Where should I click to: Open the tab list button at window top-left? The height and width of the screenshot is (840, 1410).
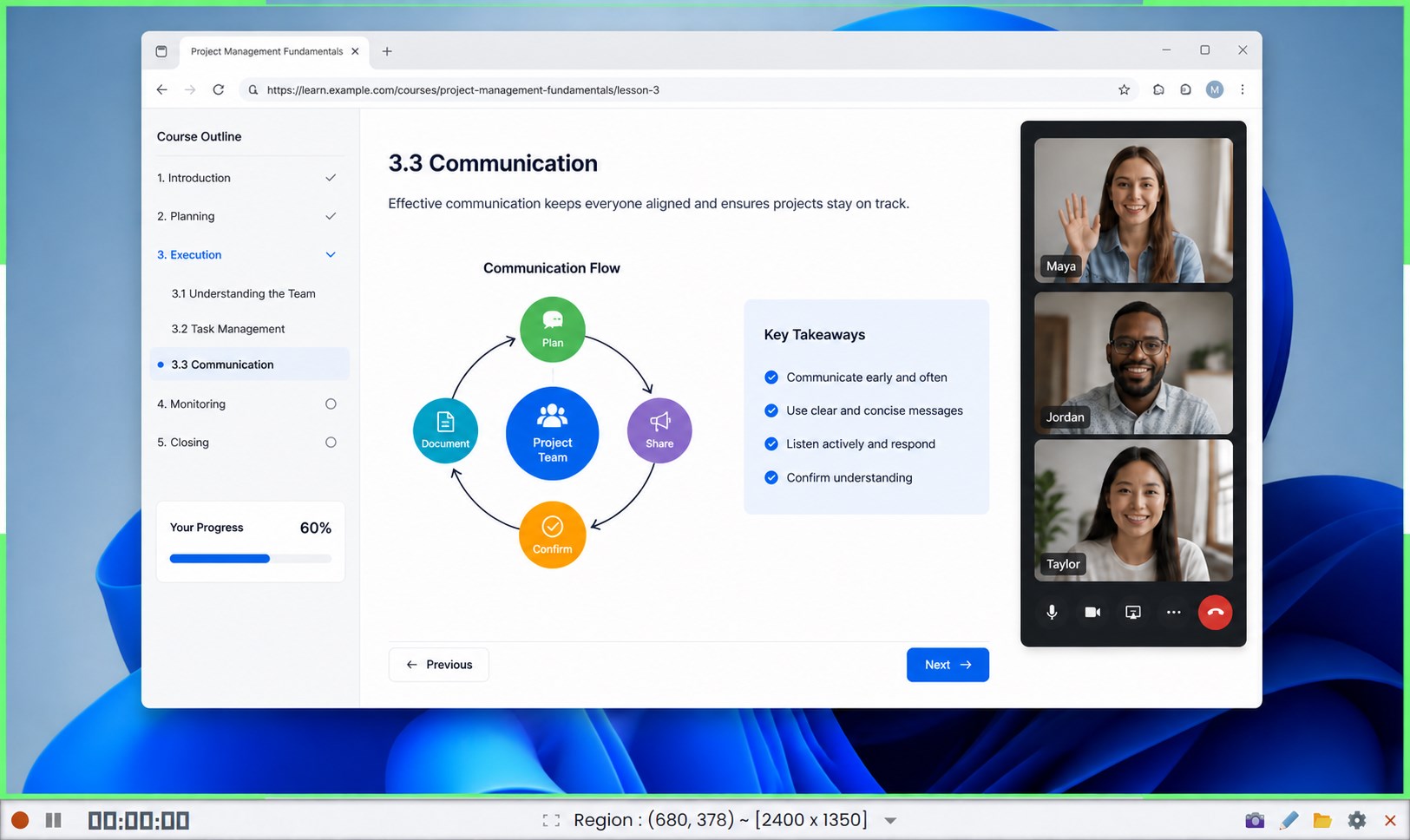(161, 51)
